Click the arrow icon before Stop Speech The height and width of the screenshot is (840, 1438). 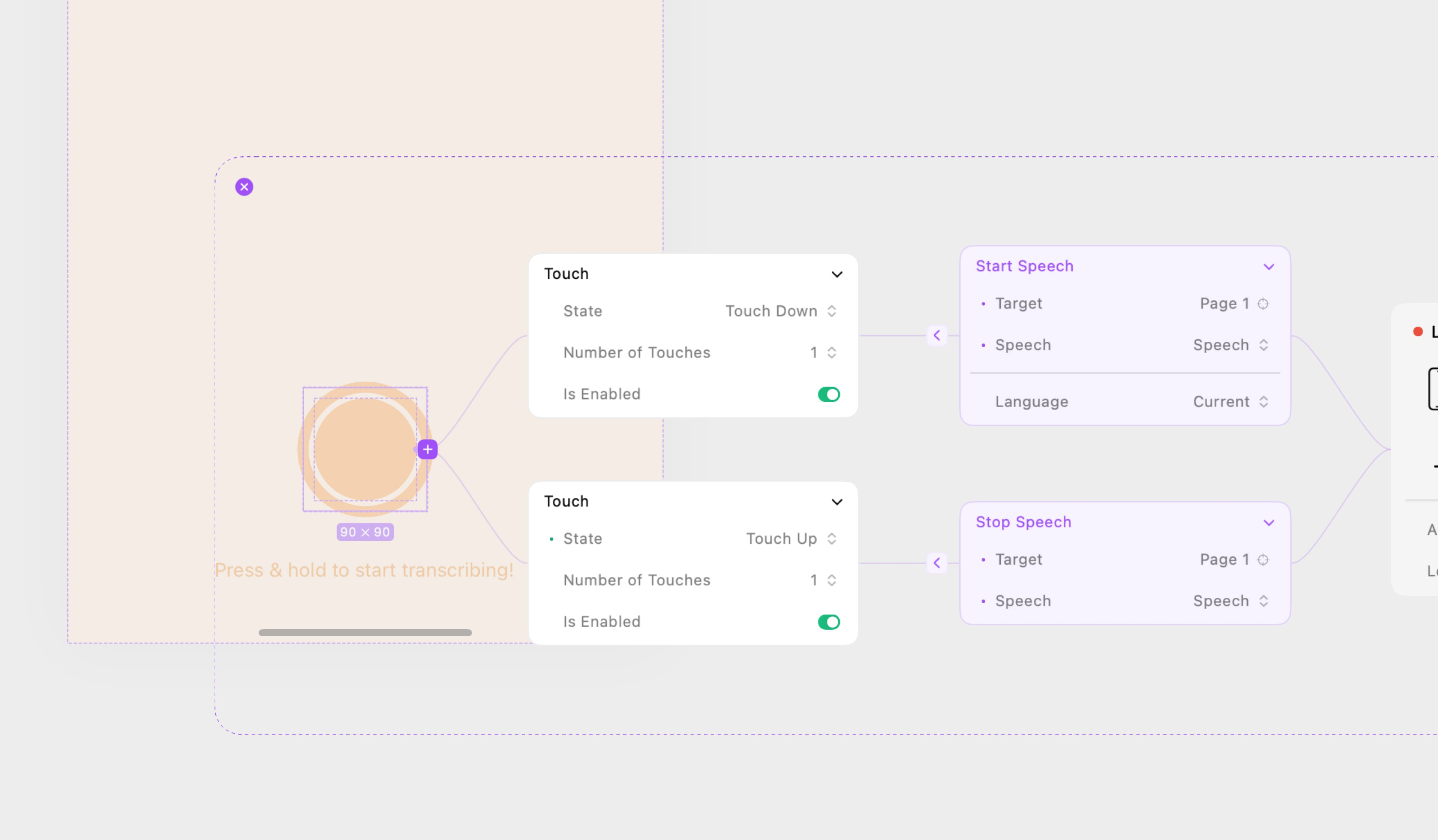pos(937,563)
